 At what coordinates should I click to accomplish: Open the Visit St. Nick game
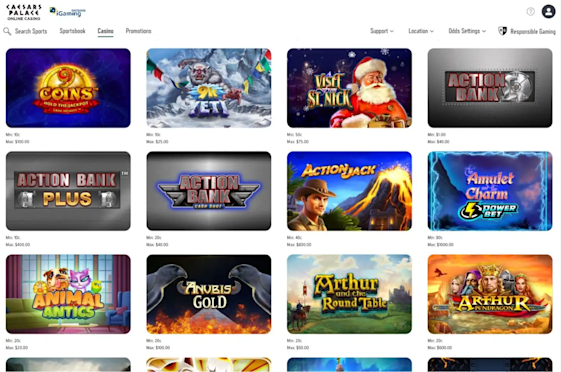point(349,88)
